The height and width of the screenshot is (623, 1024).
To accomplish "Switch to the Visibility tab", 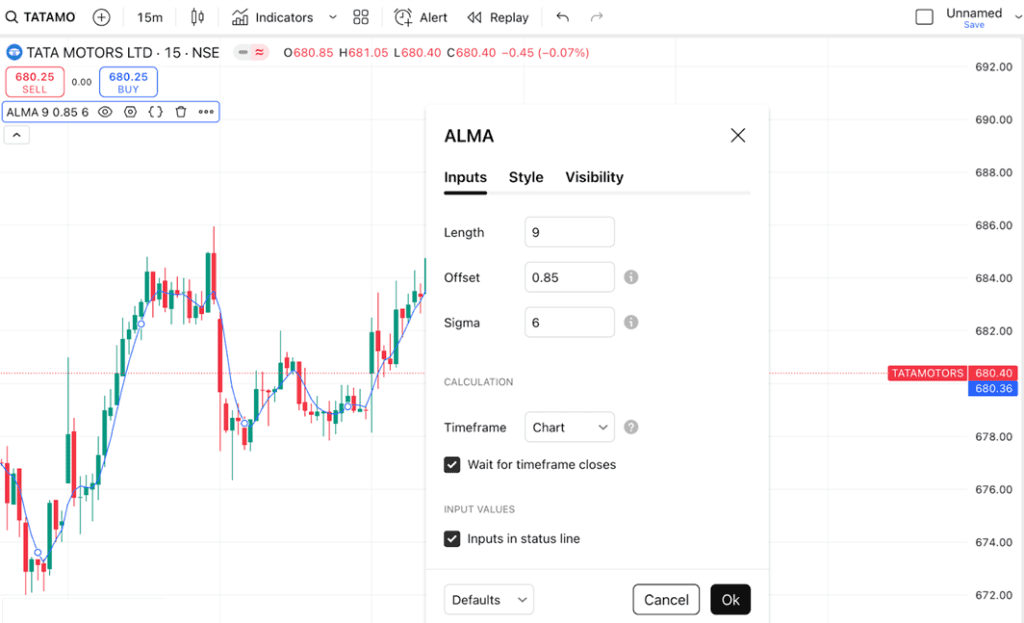I will pos(594,177).
